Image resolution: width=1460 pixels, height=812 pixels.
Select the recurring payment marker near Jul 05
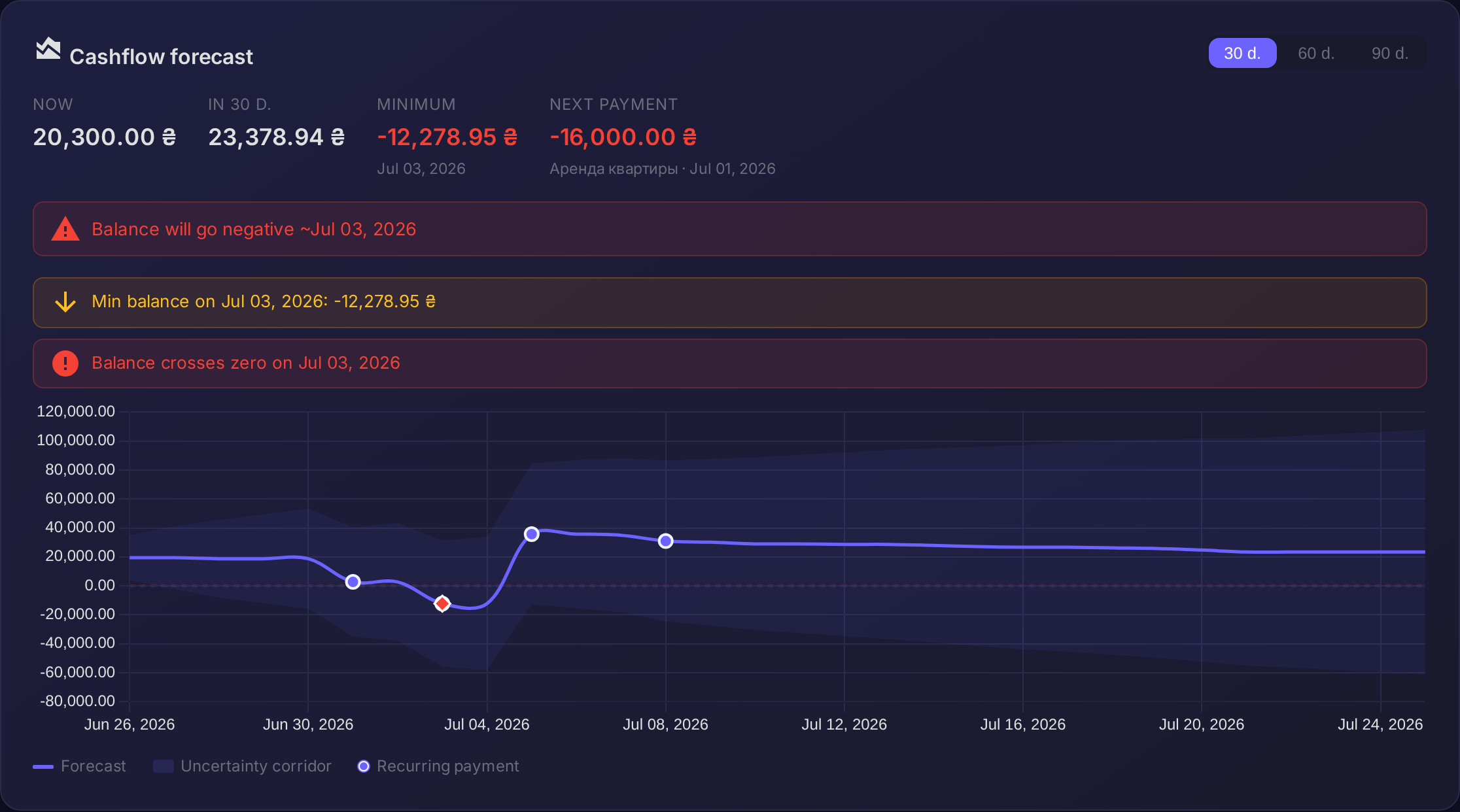532,534
